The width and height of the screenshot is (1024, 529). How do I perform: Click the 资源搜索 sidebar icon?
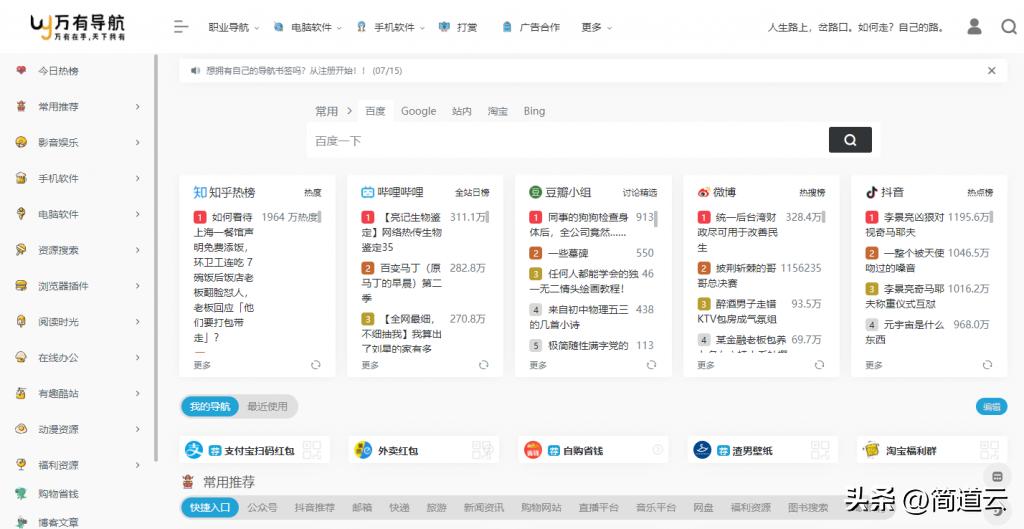pos(22,249)
